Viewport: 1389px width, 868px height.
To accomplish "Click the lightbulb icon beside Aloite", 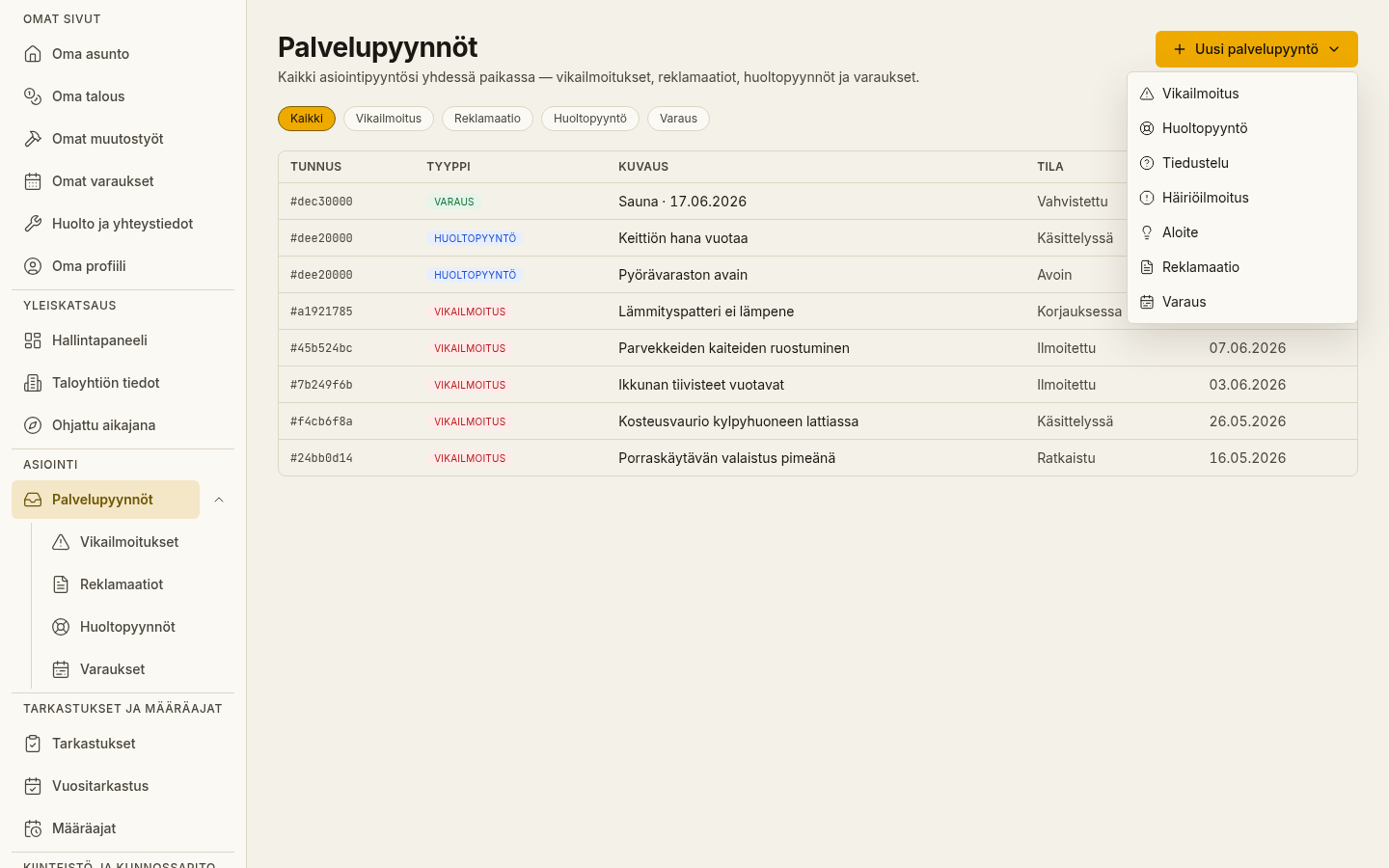I will click(1147, 232).
